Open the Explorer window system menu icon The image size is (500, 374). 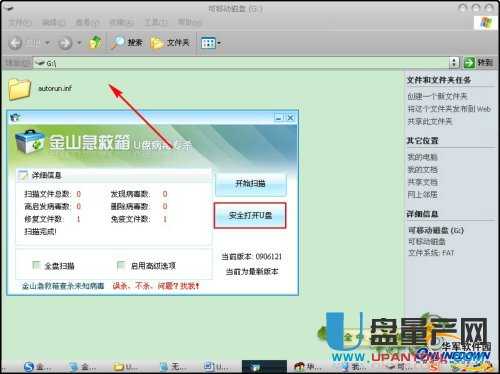click(x=8, y=9)
